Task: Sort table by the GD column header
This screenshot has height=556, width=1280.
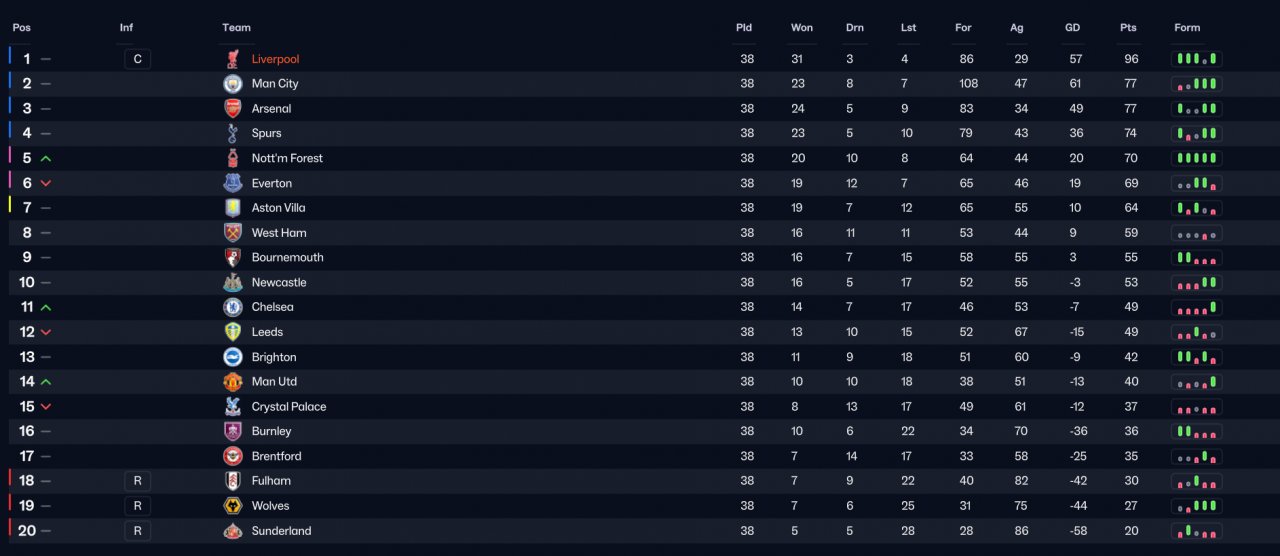Action: click(1072, 28)
